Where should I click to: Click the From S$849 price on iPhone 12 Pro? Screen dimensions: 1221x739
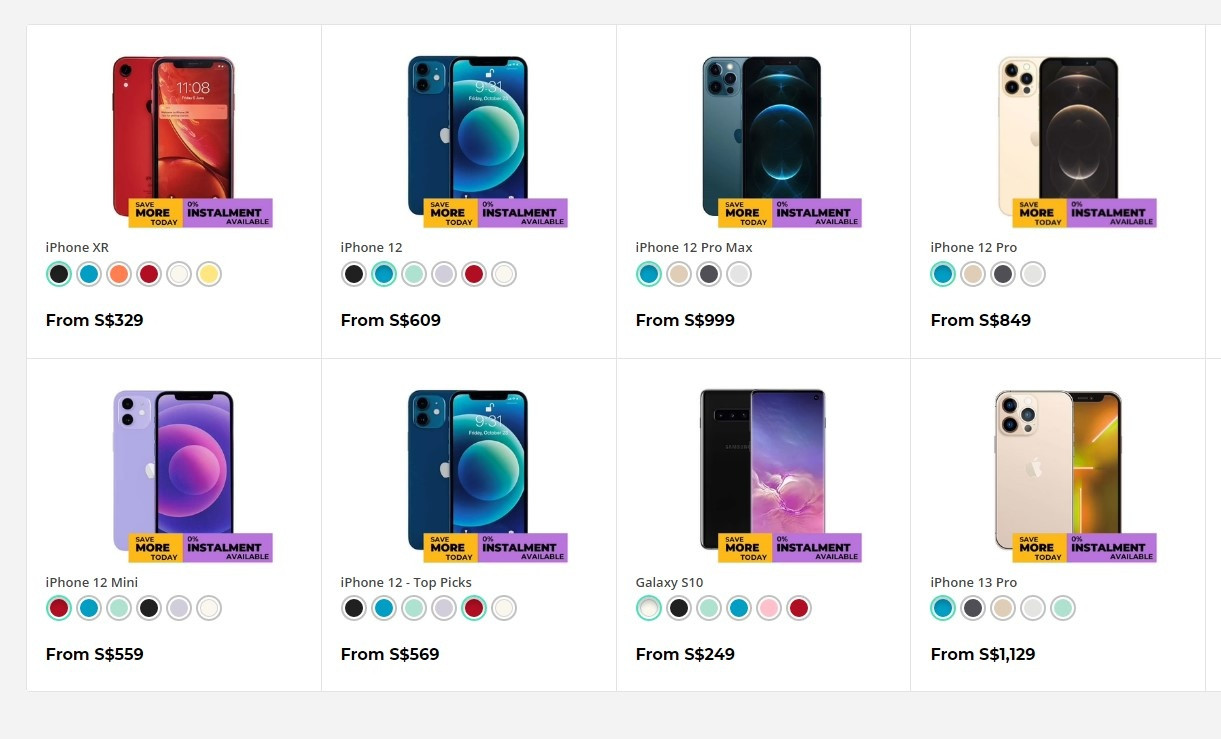tap(980, 320)
